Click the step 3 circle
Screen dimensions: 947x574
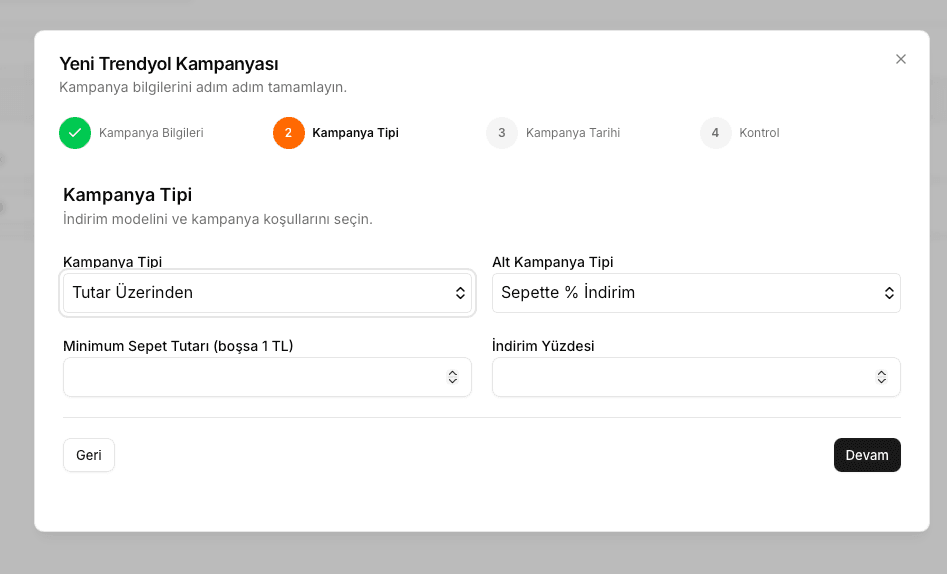pos(502,133)
